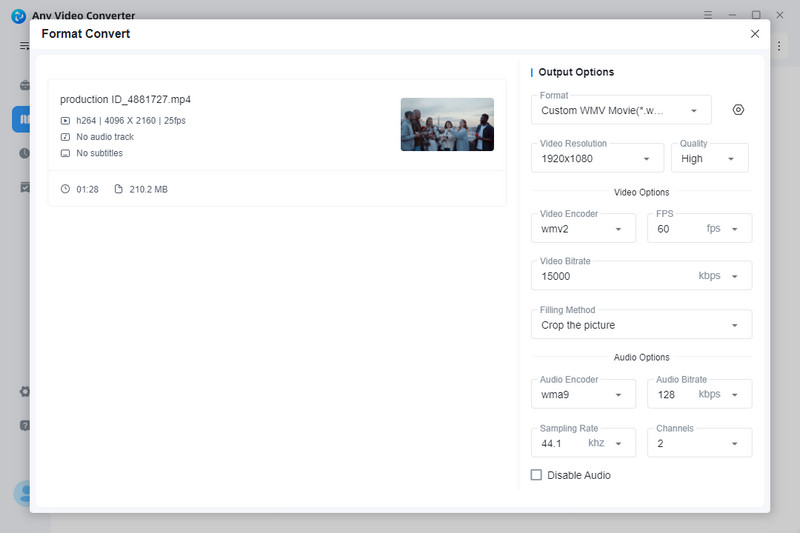
Task: Click the sidebar menu toggle icon
Action: pyautogui.click(x=24, y=46)
